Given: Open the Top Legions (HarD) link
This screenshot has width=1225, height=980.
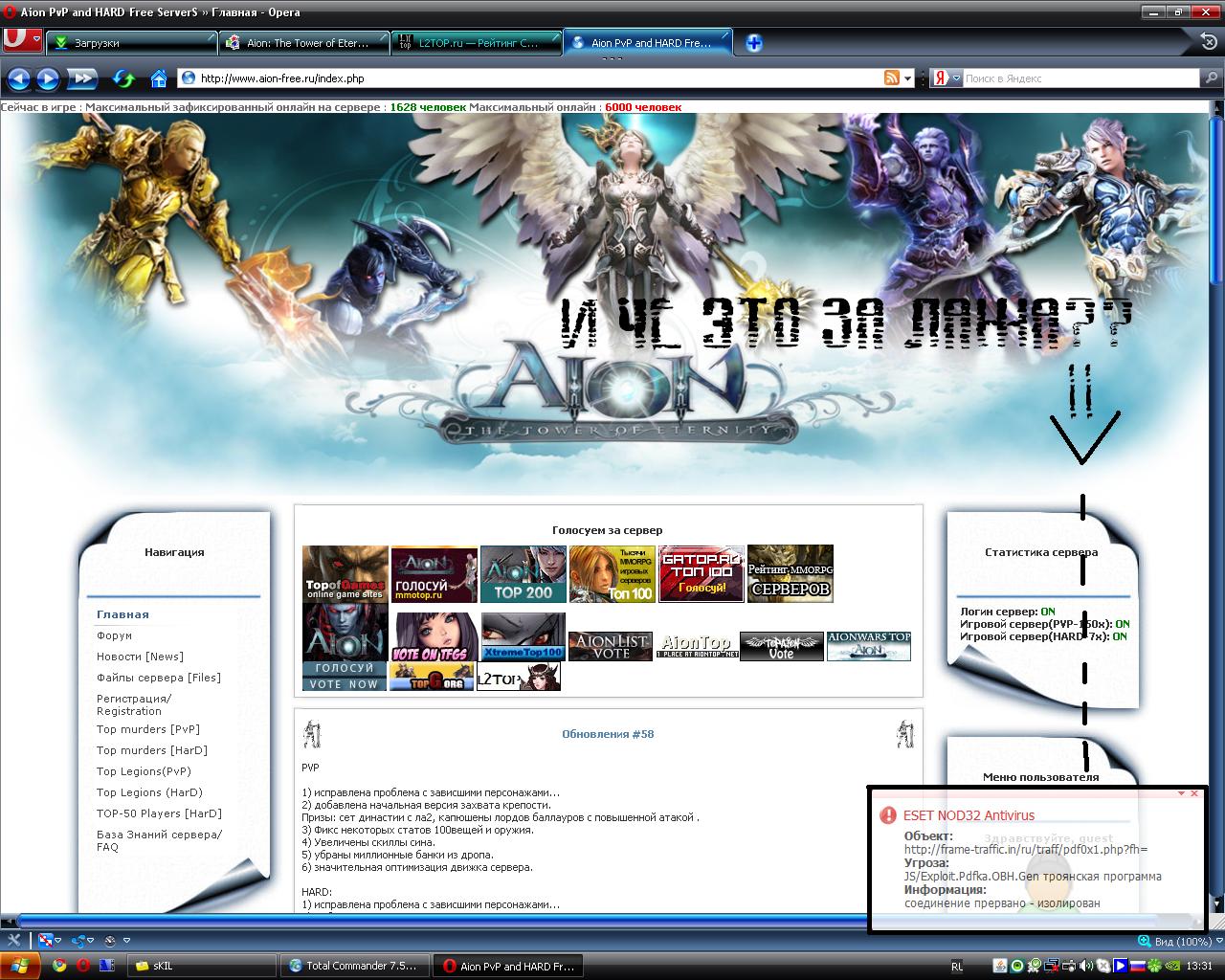Looking at the screenshot, I should 149,792.
